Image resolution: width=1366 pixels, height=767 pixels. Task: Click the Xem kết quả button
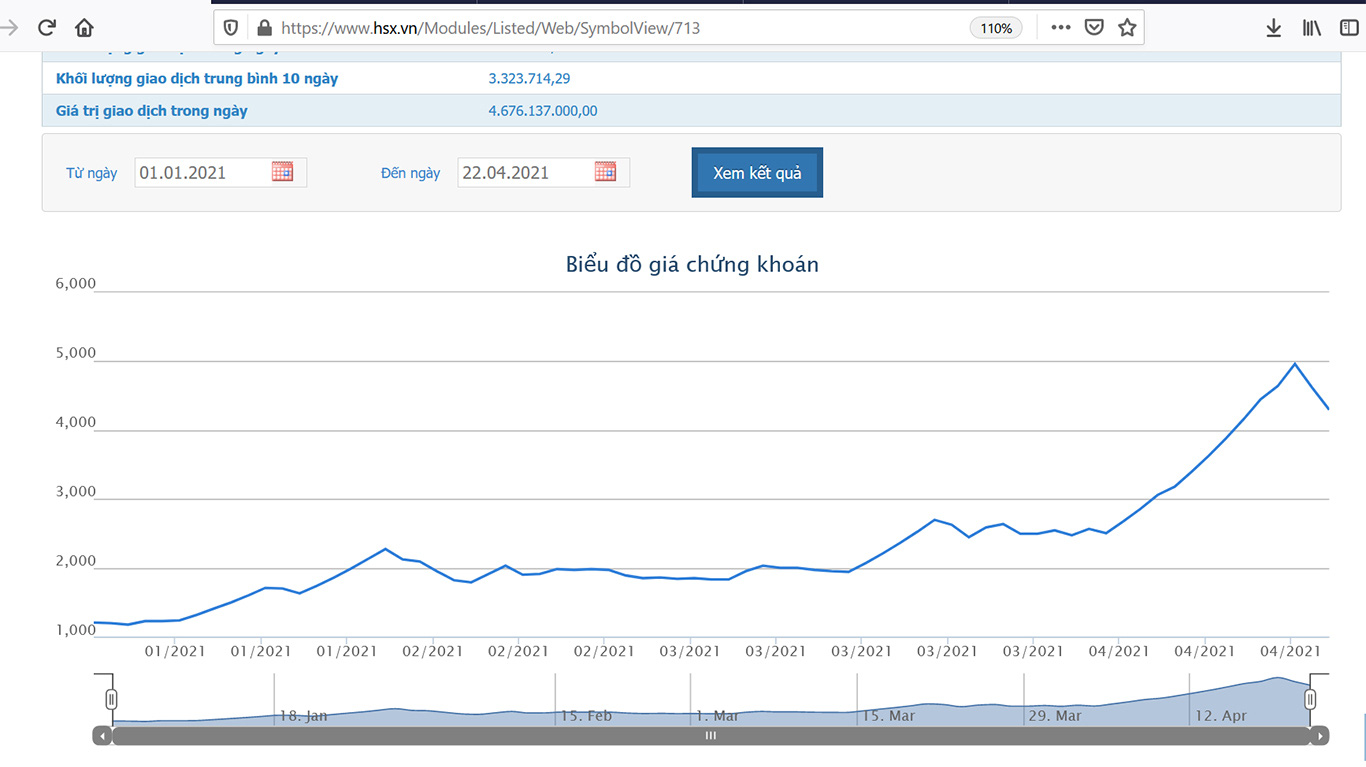pyautogui.click(x=757, y=173)
